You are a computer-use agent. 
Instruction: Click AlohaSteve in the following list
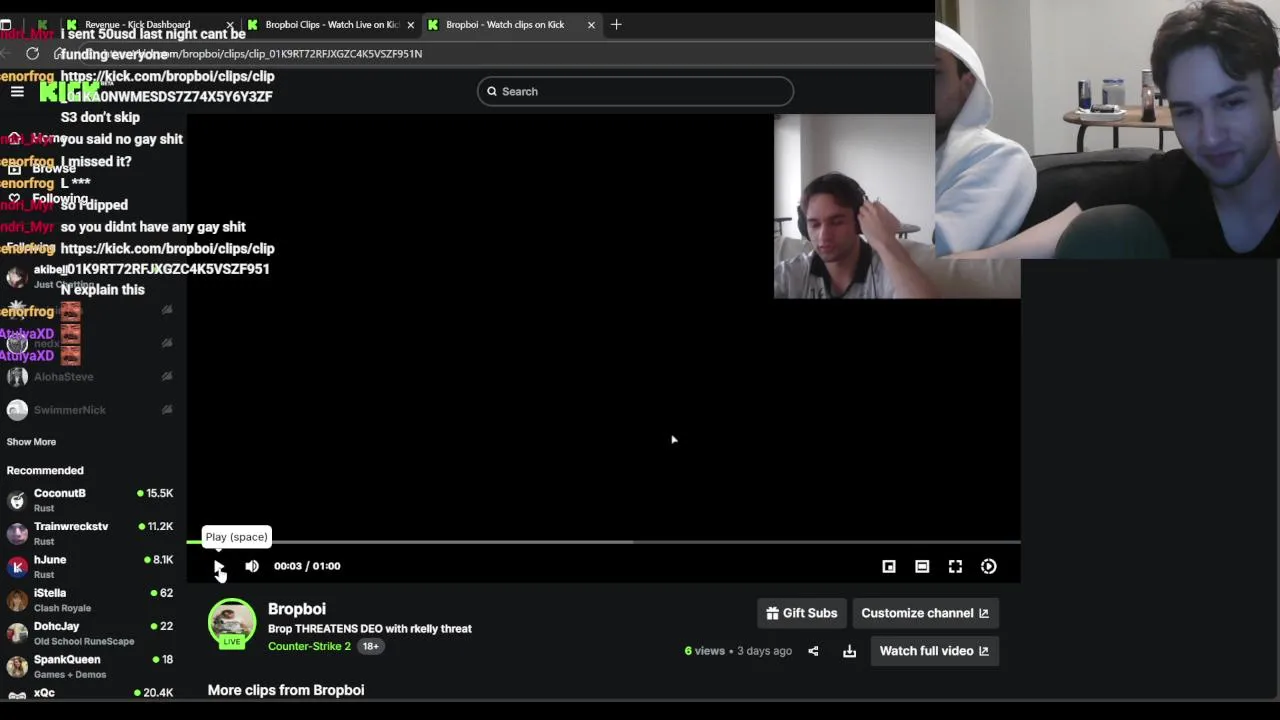point(63,377)
